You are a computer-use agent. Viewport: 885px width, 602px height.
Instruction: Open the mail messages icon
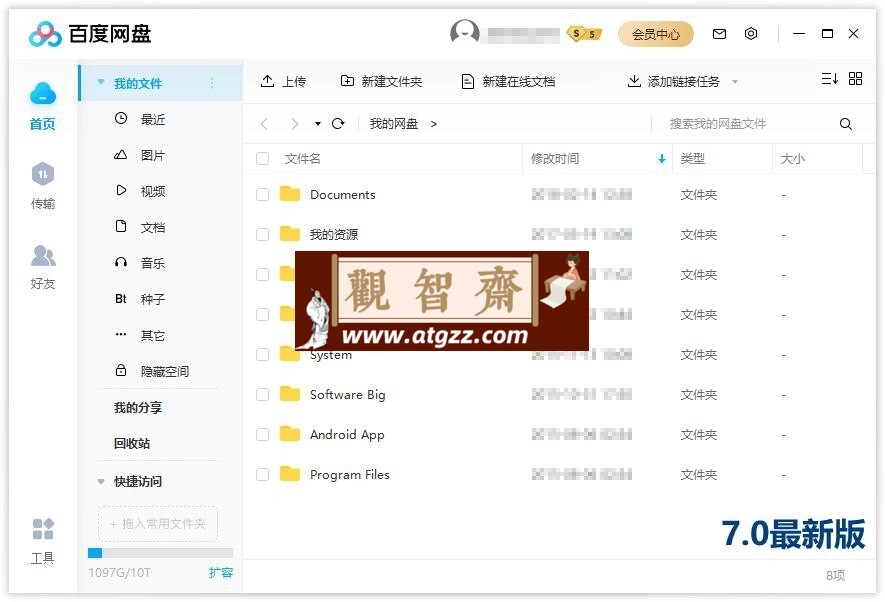coord(719,34)
